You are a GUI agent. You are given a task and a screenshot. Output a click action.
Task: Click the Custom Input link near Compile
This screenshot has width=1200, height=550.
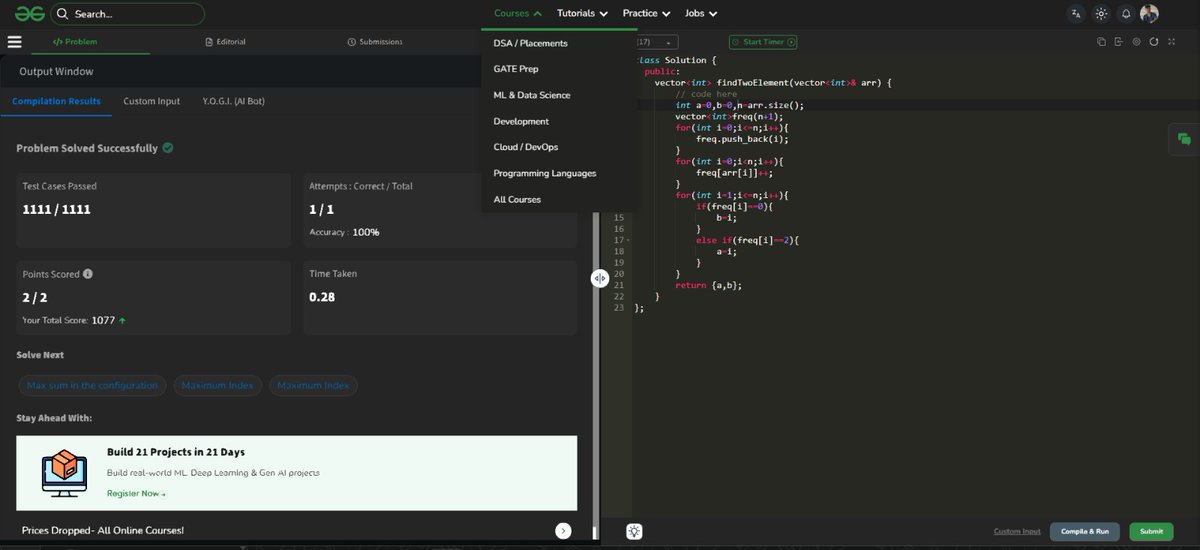coord(1017,531)
